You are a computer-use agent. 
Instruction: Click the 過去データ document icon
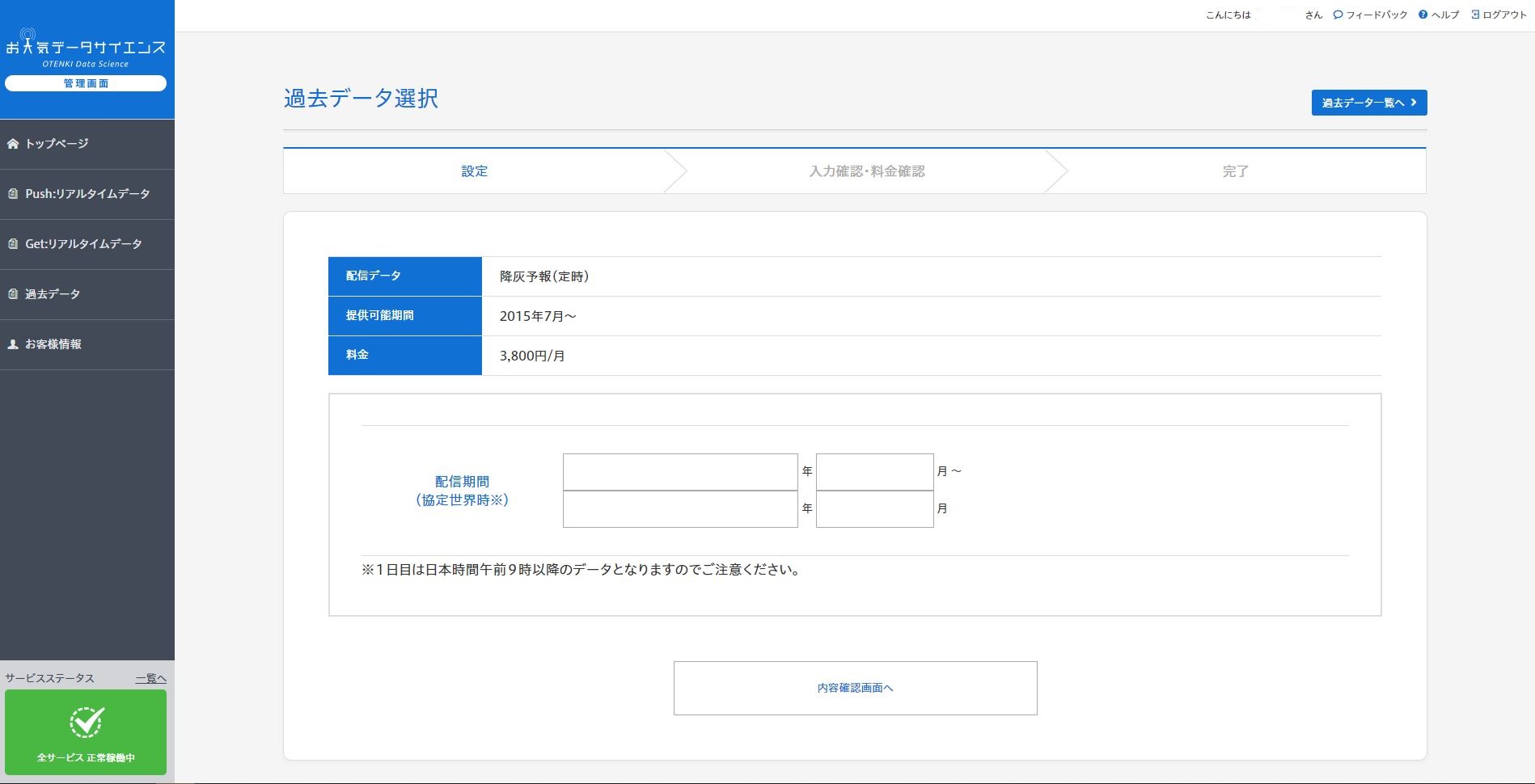click(x=11, y=293)
